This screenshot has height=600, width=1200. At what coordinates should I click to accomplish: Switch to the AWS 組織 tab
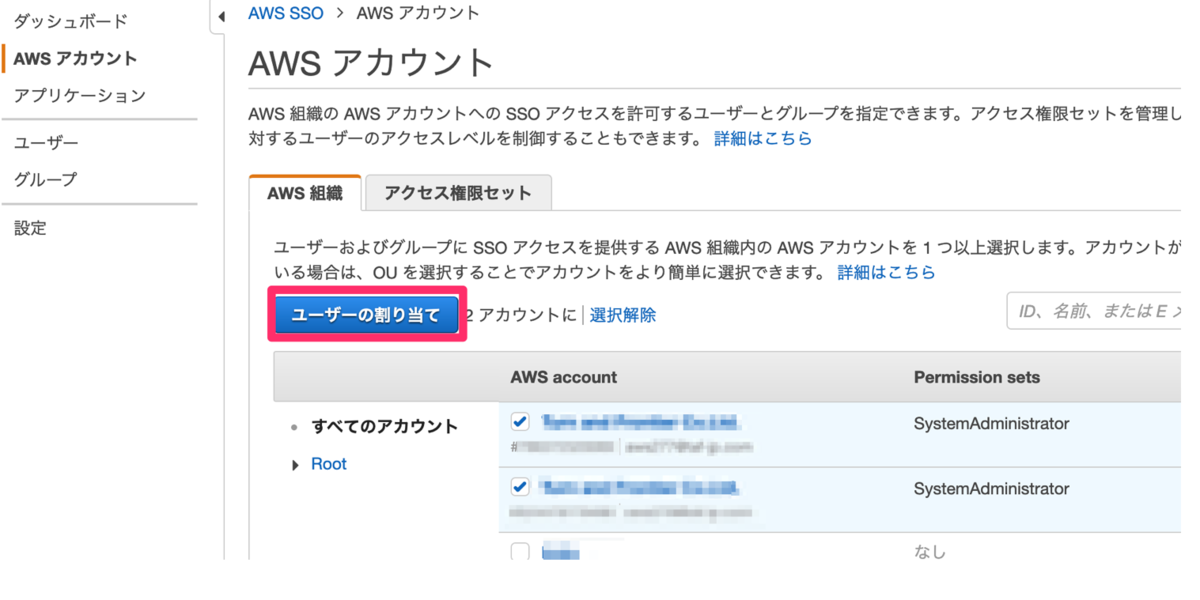click(305, 193)
